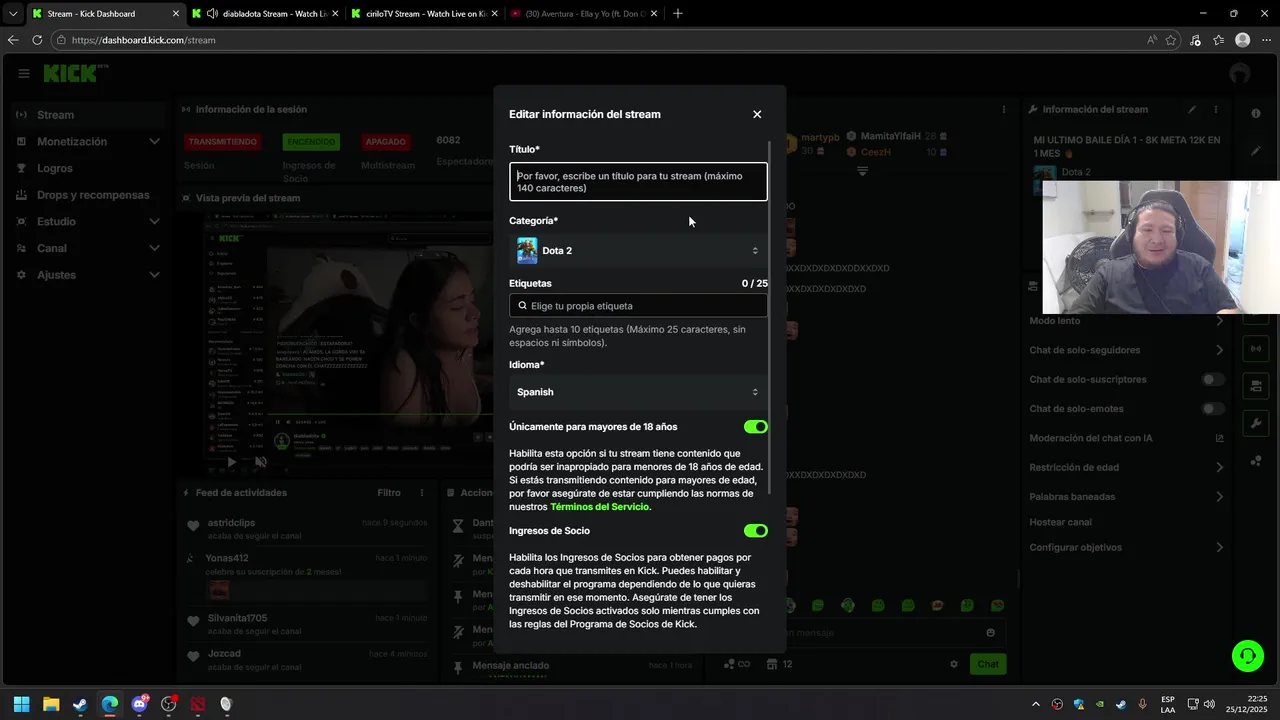Open File Explorer from taskbar
The height and width of the screenshot is (720, 1280).
pyautogui.click(x=51, y=704)
